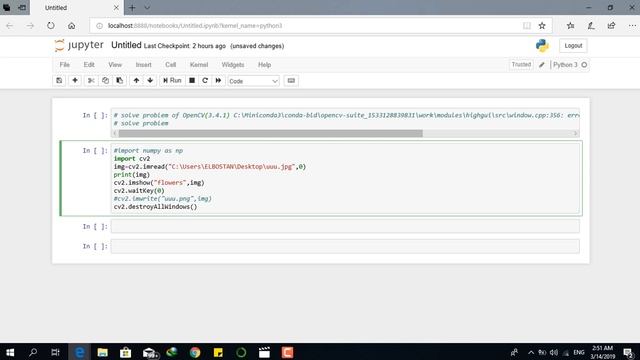Screen dimensions: 640x360
Task: Open the Kernel menu
Action: point(199,65)
